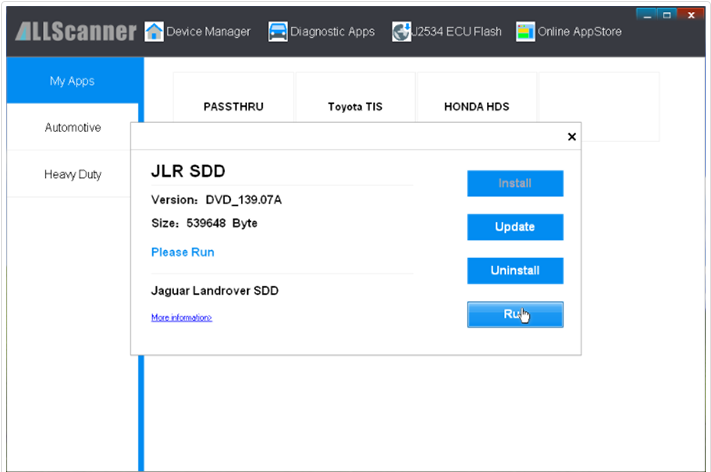Close the JLR SDD dialog
The image size is (711, 472).
tap(572, 136)
